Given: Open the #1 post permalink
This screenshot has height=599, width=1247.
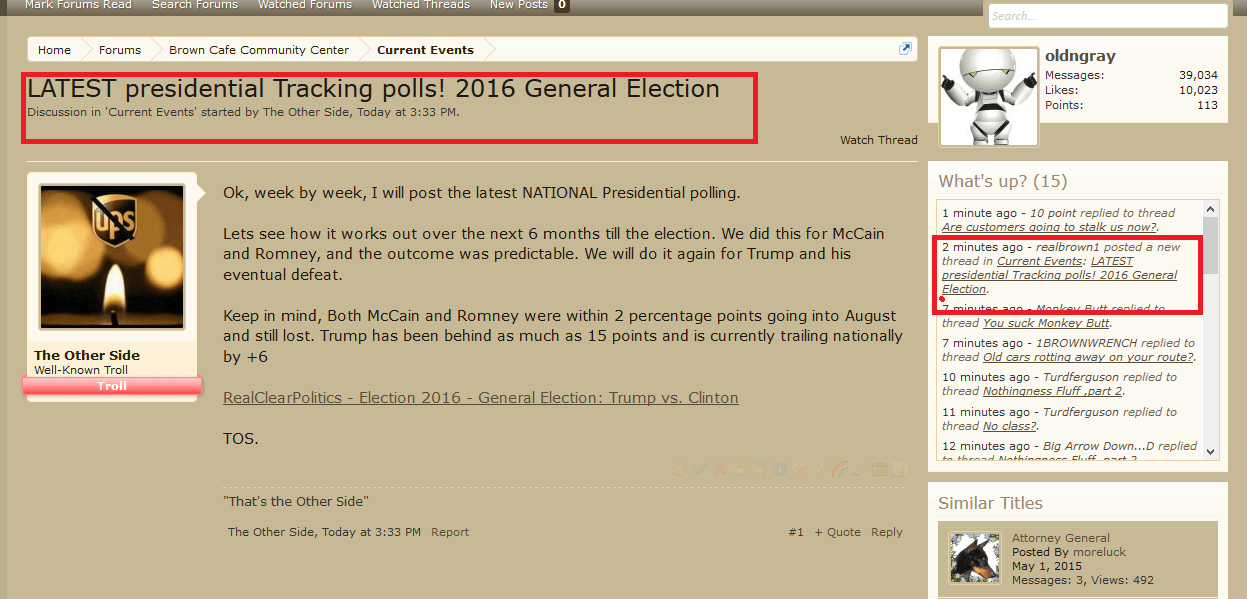Looking at the screenshot, I should (x=796, y=532).
